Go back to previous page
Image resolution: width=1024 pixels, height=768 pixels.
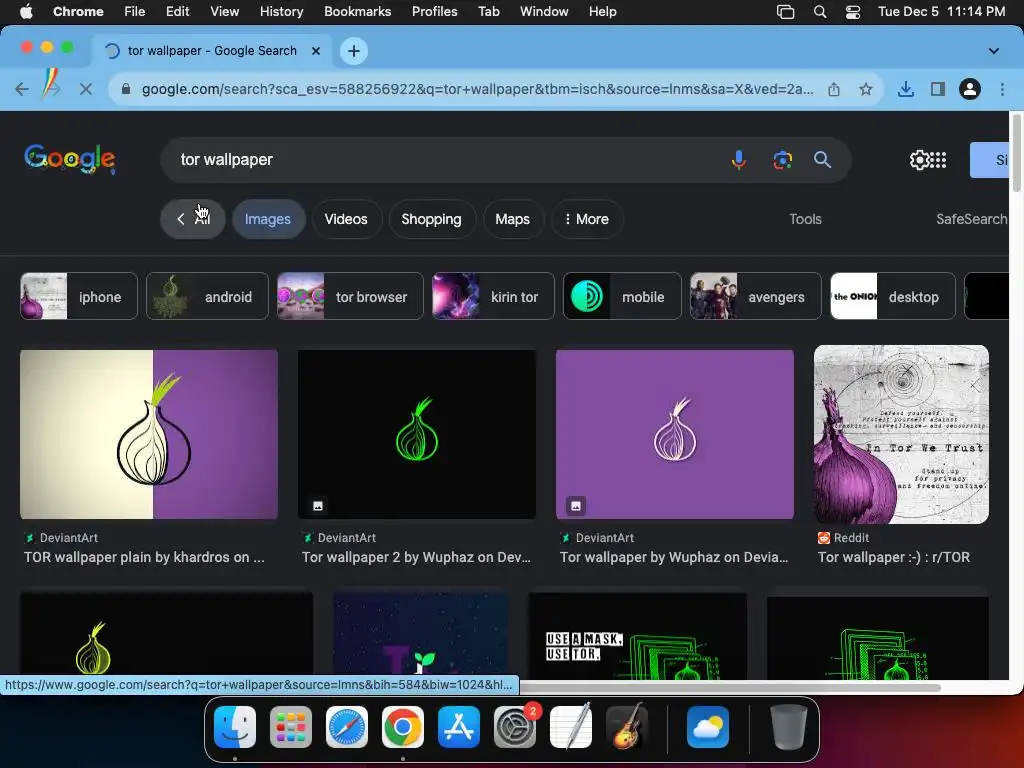(x=22, y=89)
